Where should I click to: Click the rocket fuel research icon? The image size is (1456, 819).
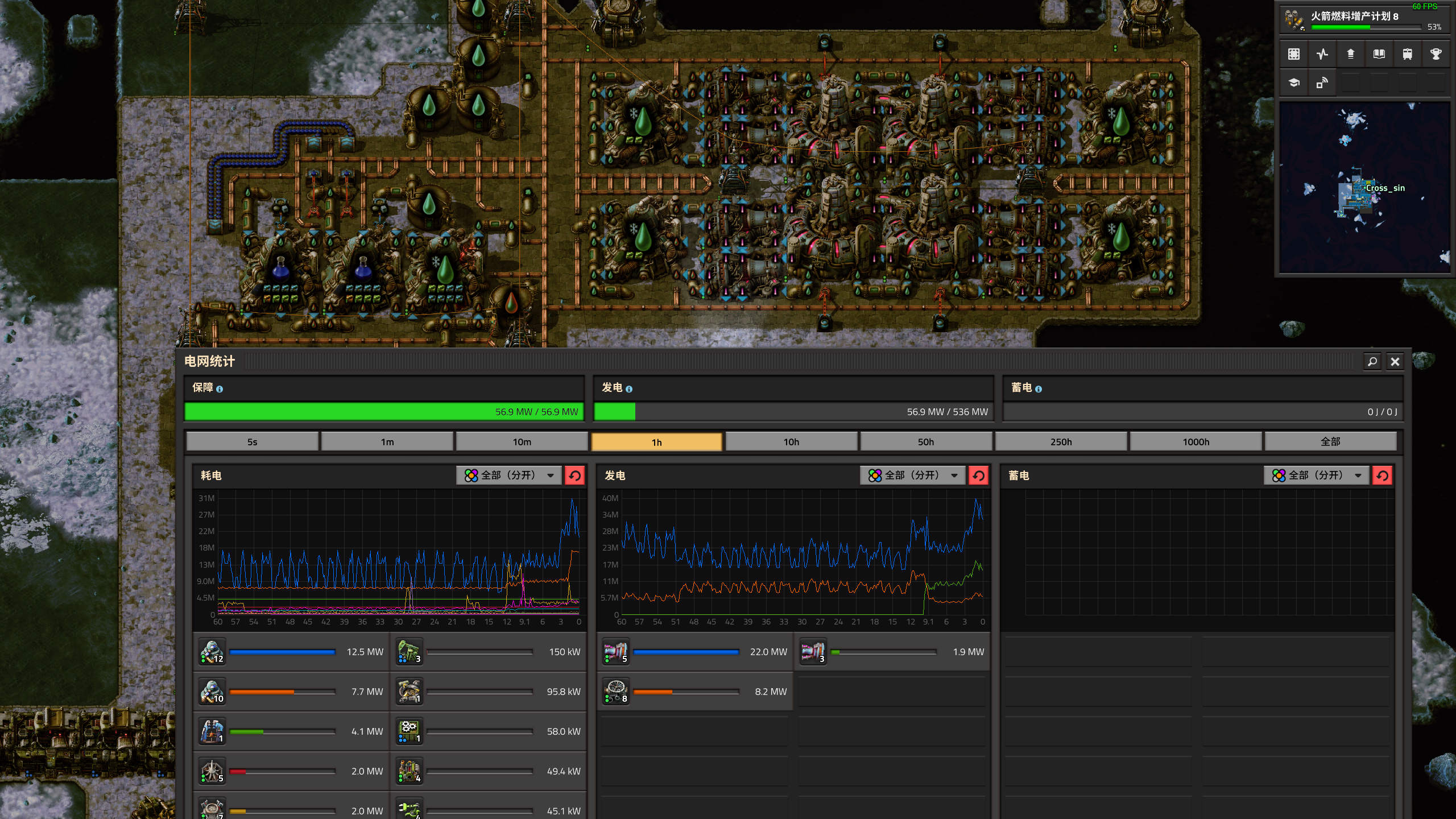(x=1294, y=19)
